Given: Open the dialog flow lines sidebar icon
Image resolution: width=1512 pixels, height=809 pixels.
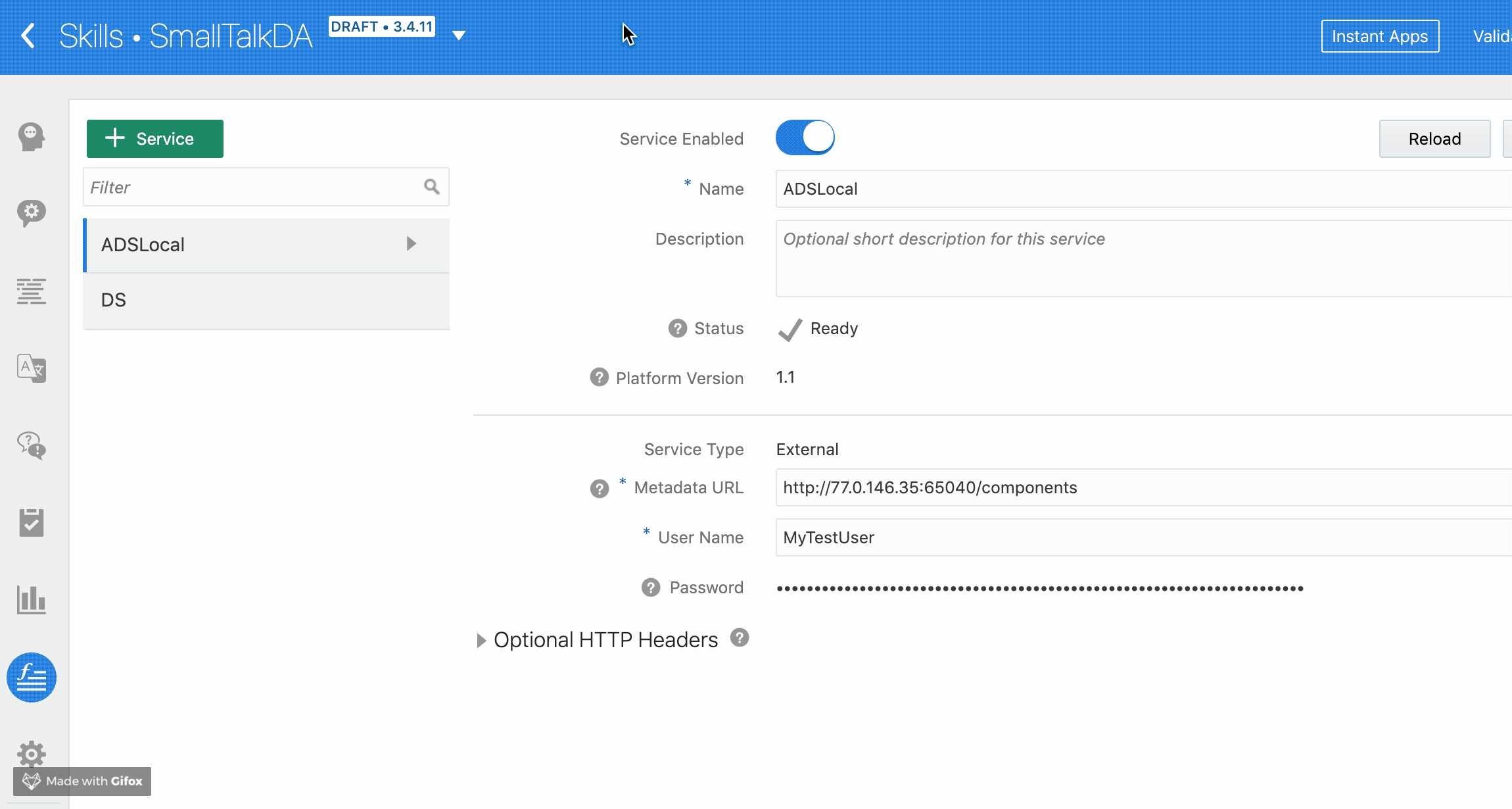Looking at the screenshot, I should coord(31,291).
